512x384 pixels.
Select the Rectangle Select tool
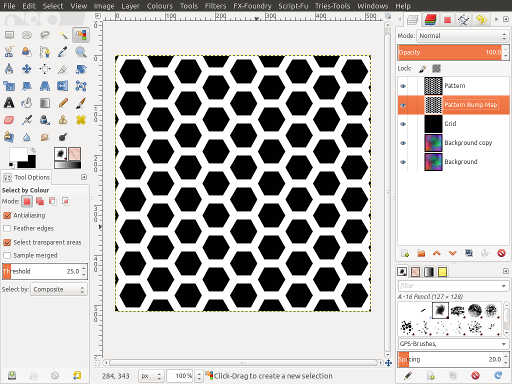click(9, 35)
